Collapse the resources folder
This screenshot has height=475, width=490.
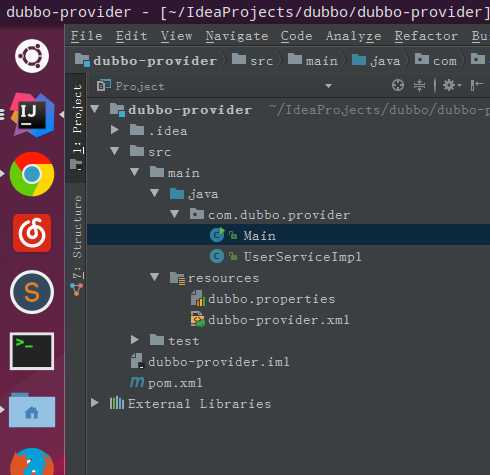[155, 277]
